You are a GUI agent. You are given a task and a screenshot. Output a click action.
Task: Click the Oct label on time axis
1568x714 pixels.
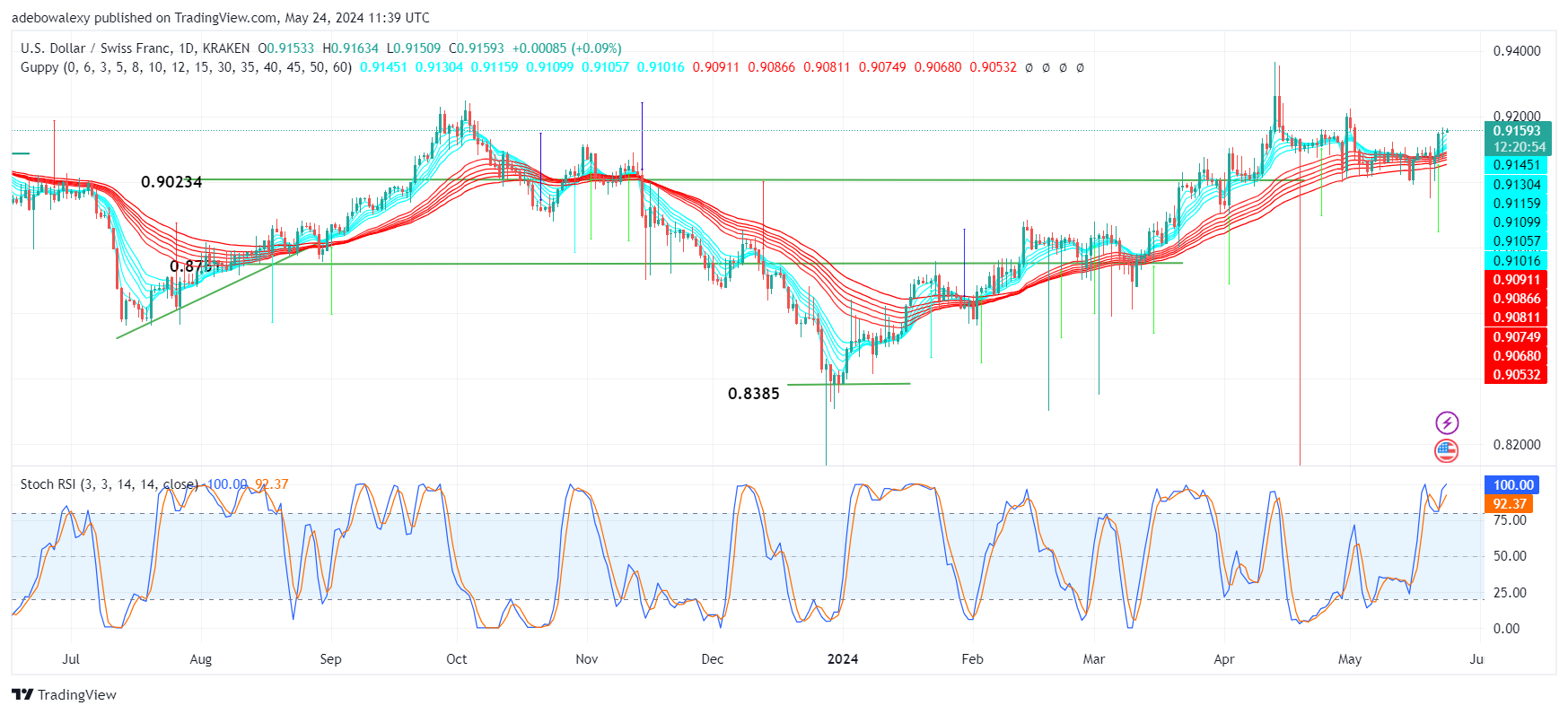tap(457, 659)
